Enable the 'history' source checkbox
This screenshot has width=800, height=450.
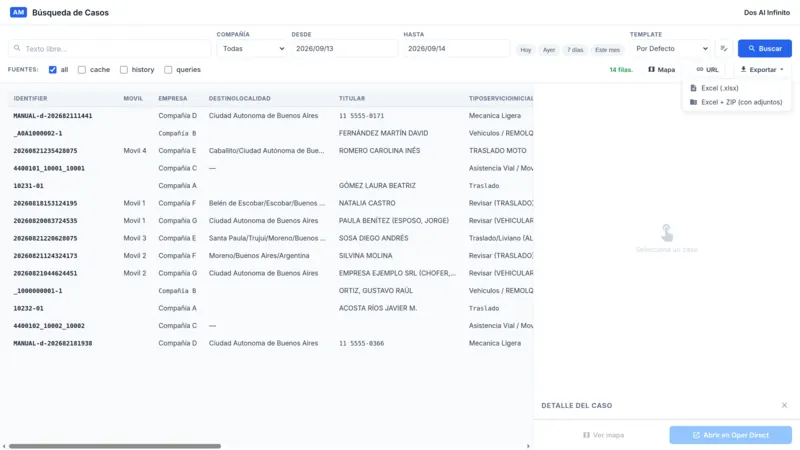coord(123,69)
